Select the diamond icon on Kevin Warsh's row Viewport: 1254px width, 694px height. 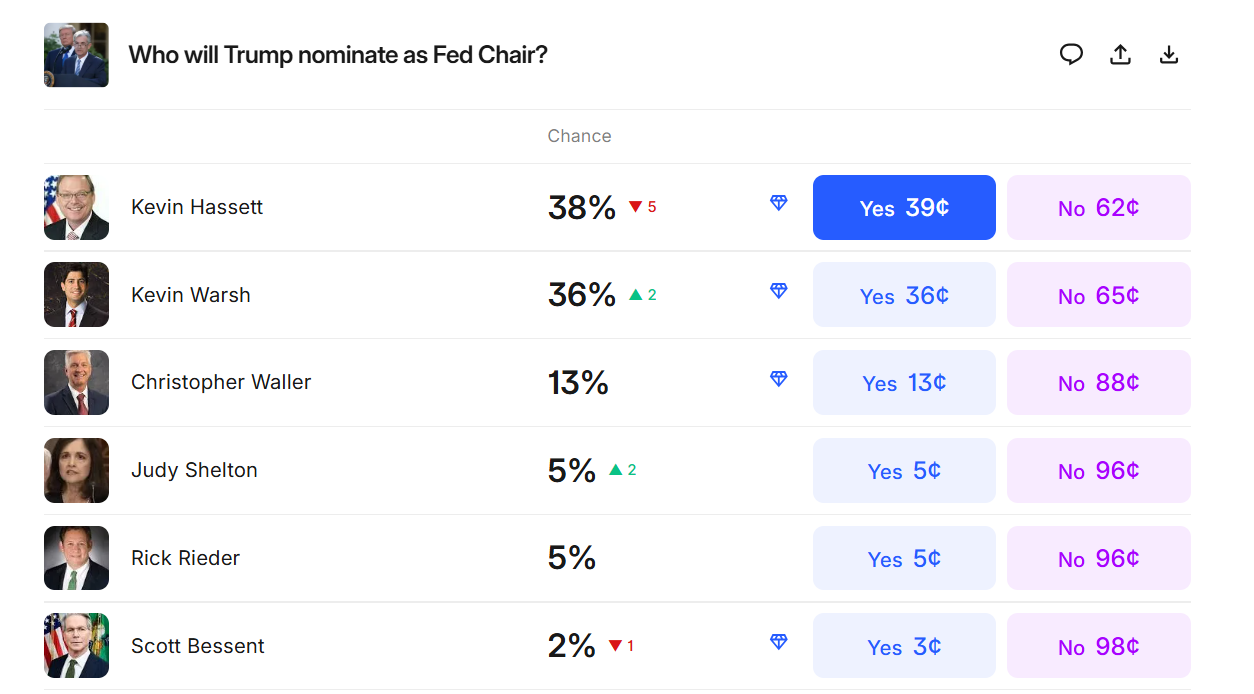click(x=778, y=291)
